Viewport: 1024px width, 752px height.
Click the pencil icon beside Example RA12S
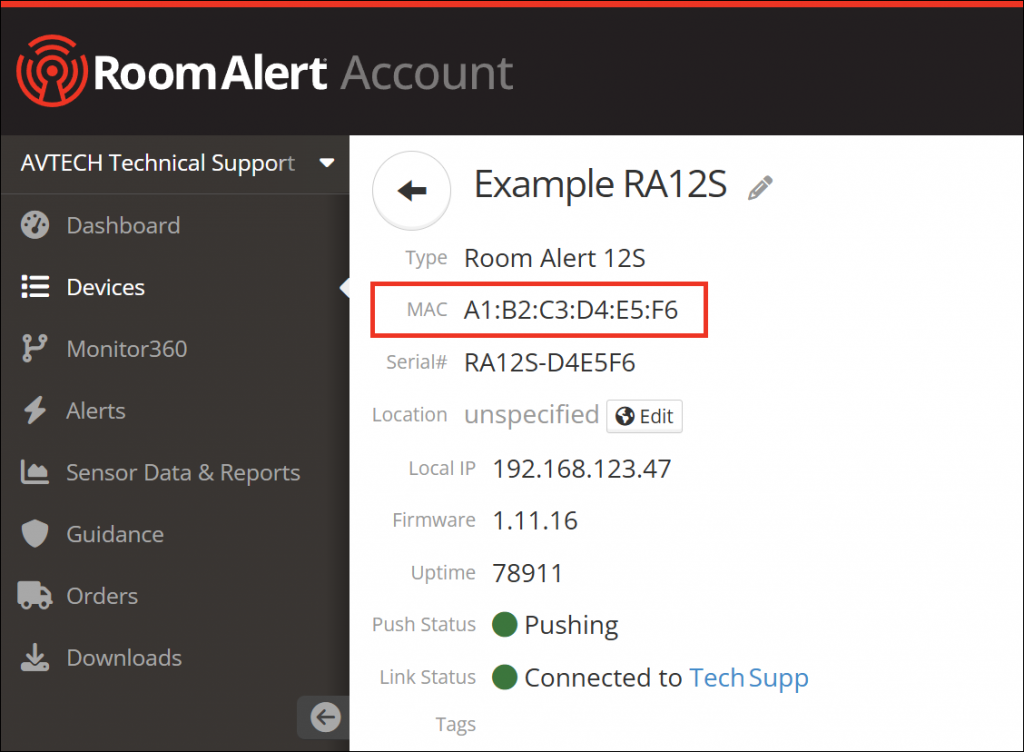point(761,187)
